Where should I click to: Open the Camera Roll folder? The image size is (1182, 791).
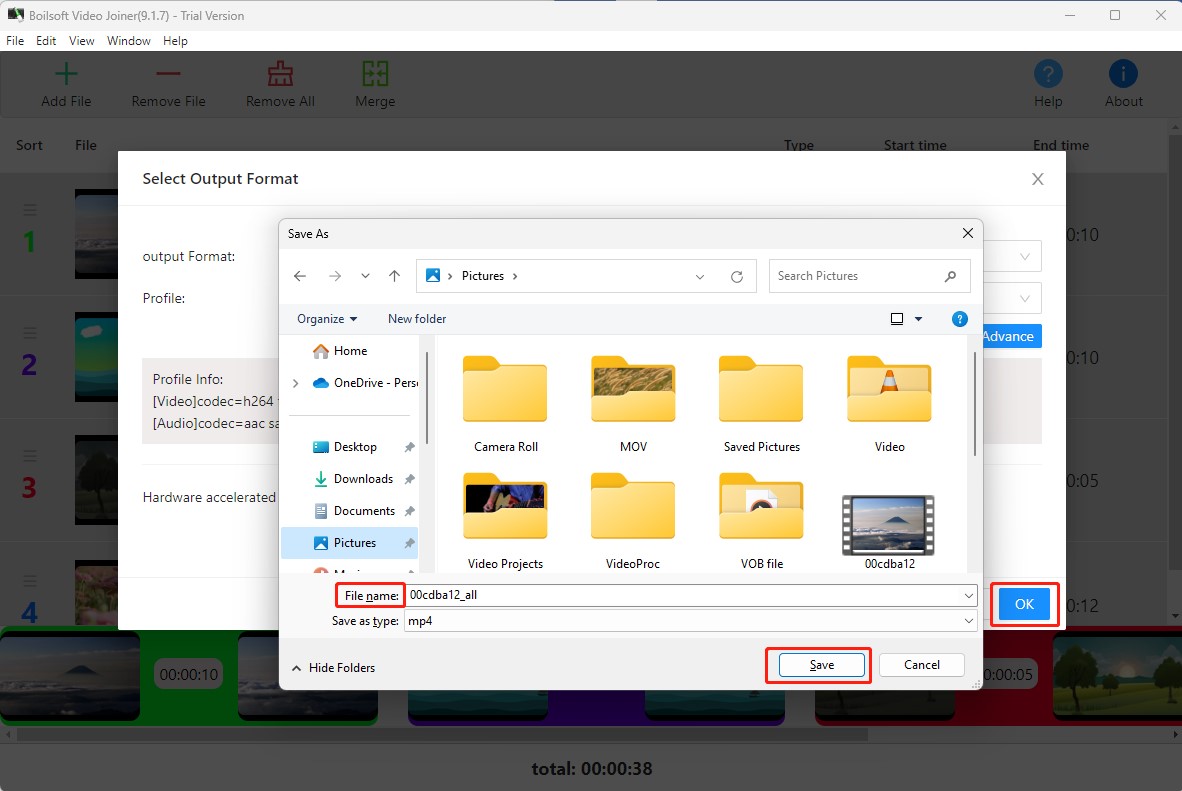click(505, 404)
